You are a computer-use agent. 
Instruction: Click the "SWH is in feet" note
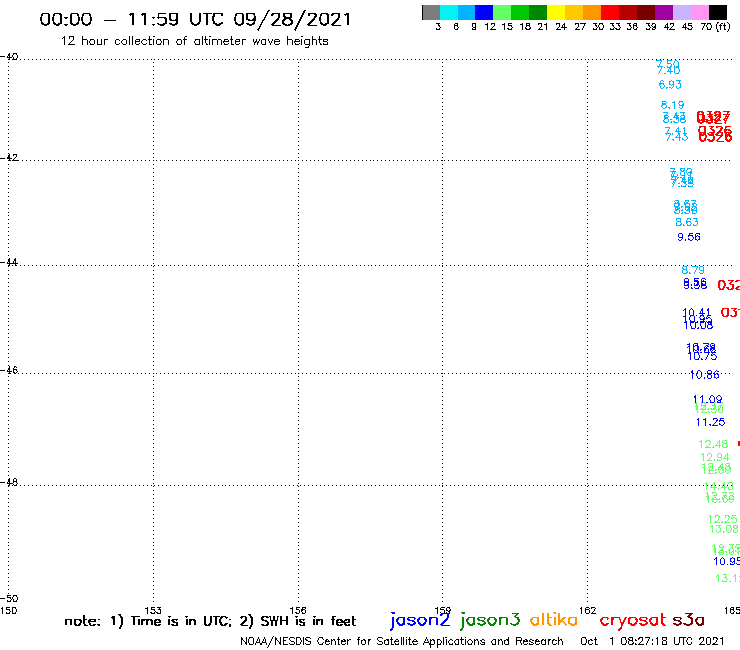click(x=308, y=621)
